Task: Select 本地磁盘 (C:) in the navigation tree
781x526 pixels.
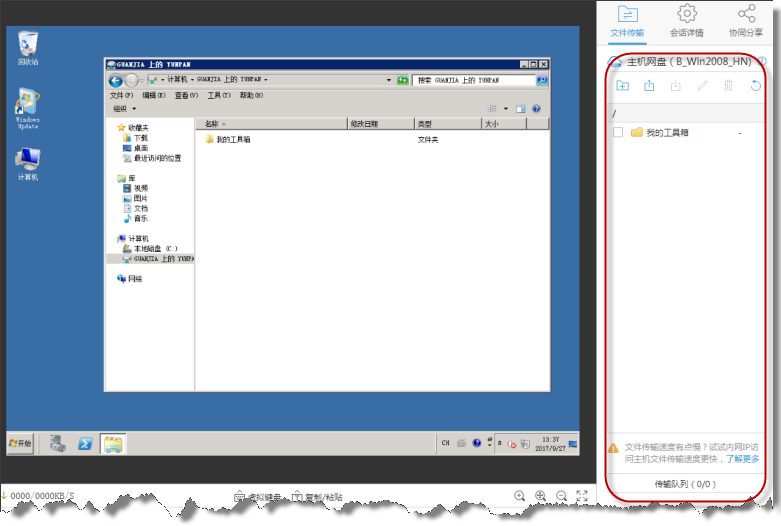Action: [156, 248]
